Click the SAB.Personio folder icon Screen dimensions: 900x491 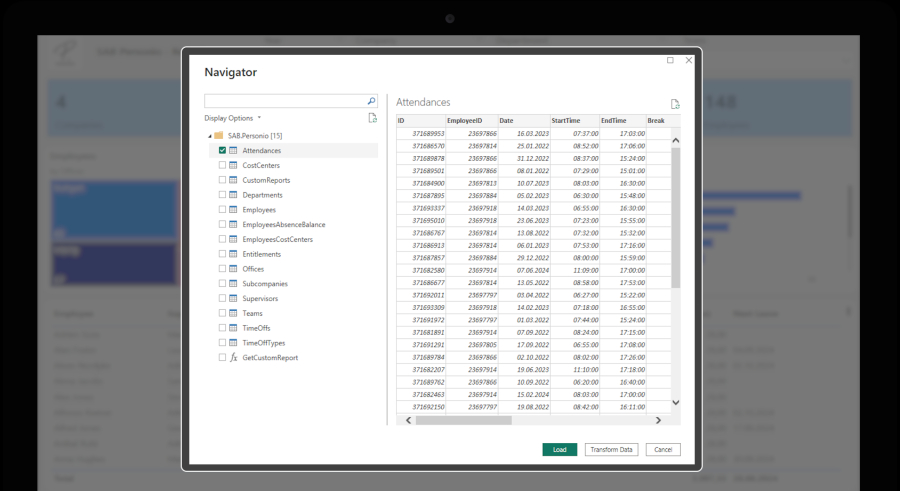click(x=218, y=135)
